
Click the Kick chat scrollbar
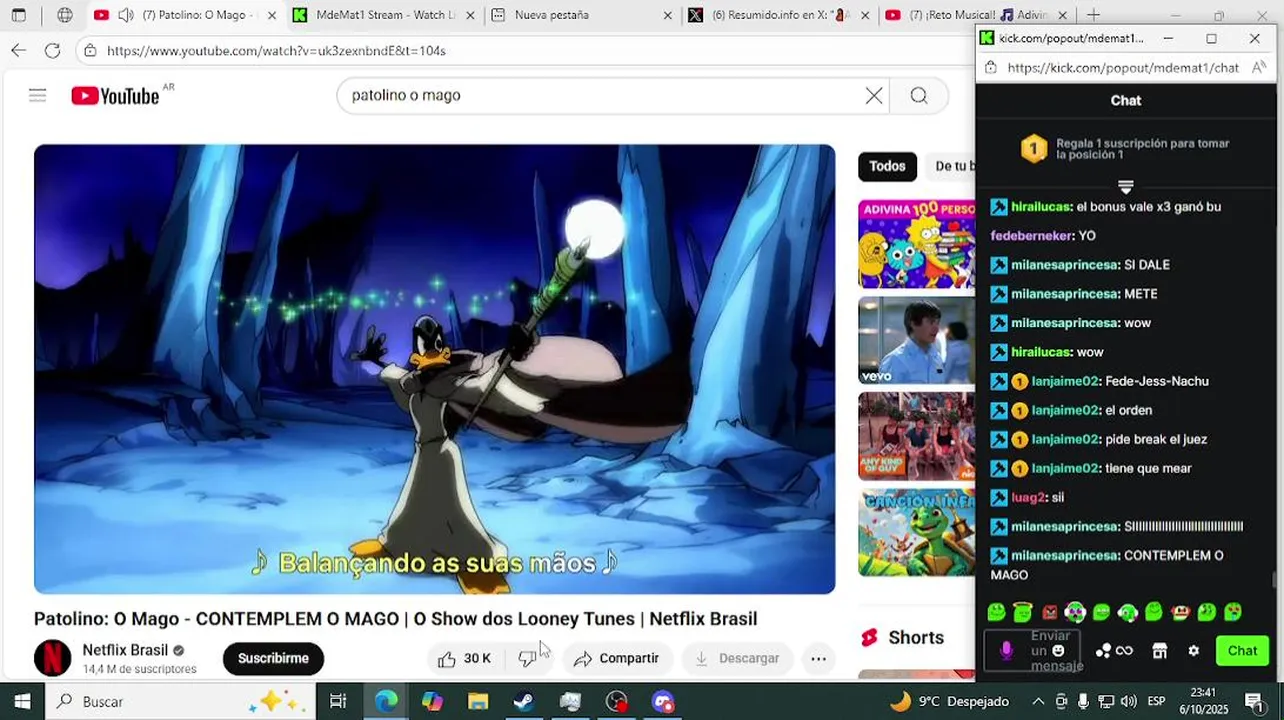coord(1273,580)
